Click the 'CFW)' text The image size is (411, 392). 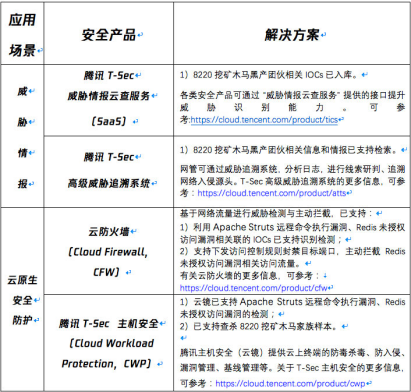106,272
